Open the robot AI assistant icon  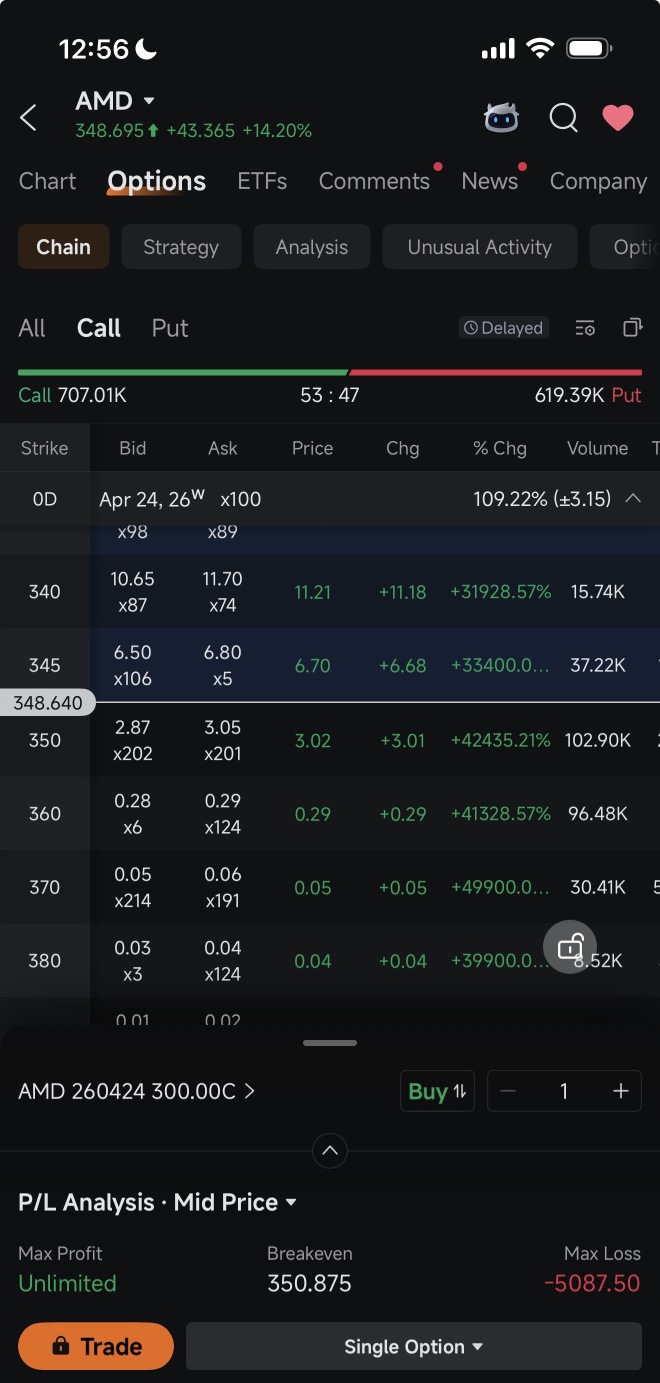502,118
